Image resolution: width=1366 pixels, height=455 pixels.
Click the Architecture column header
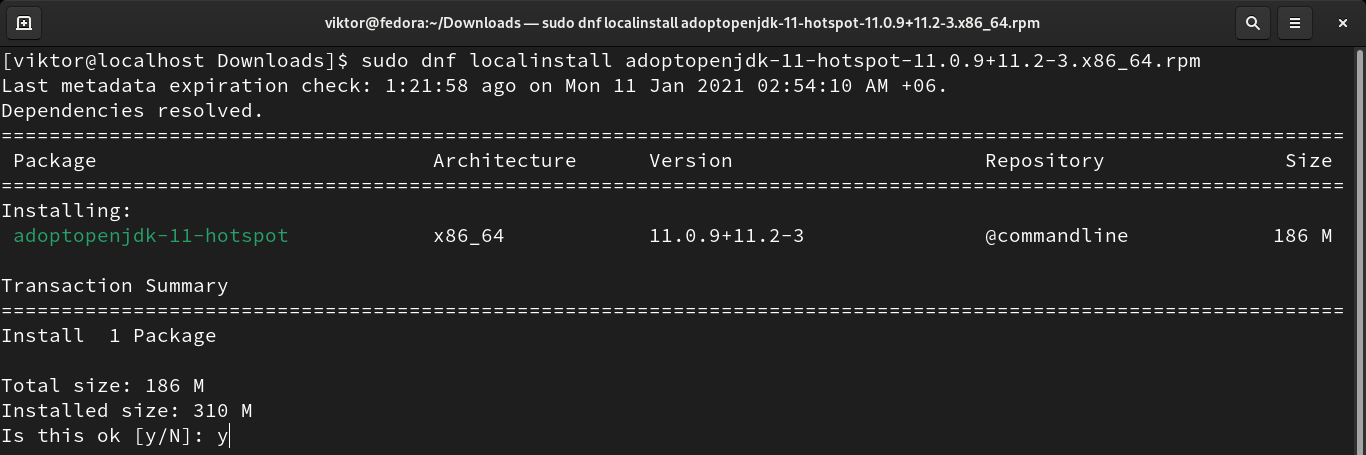pos(504,161)
